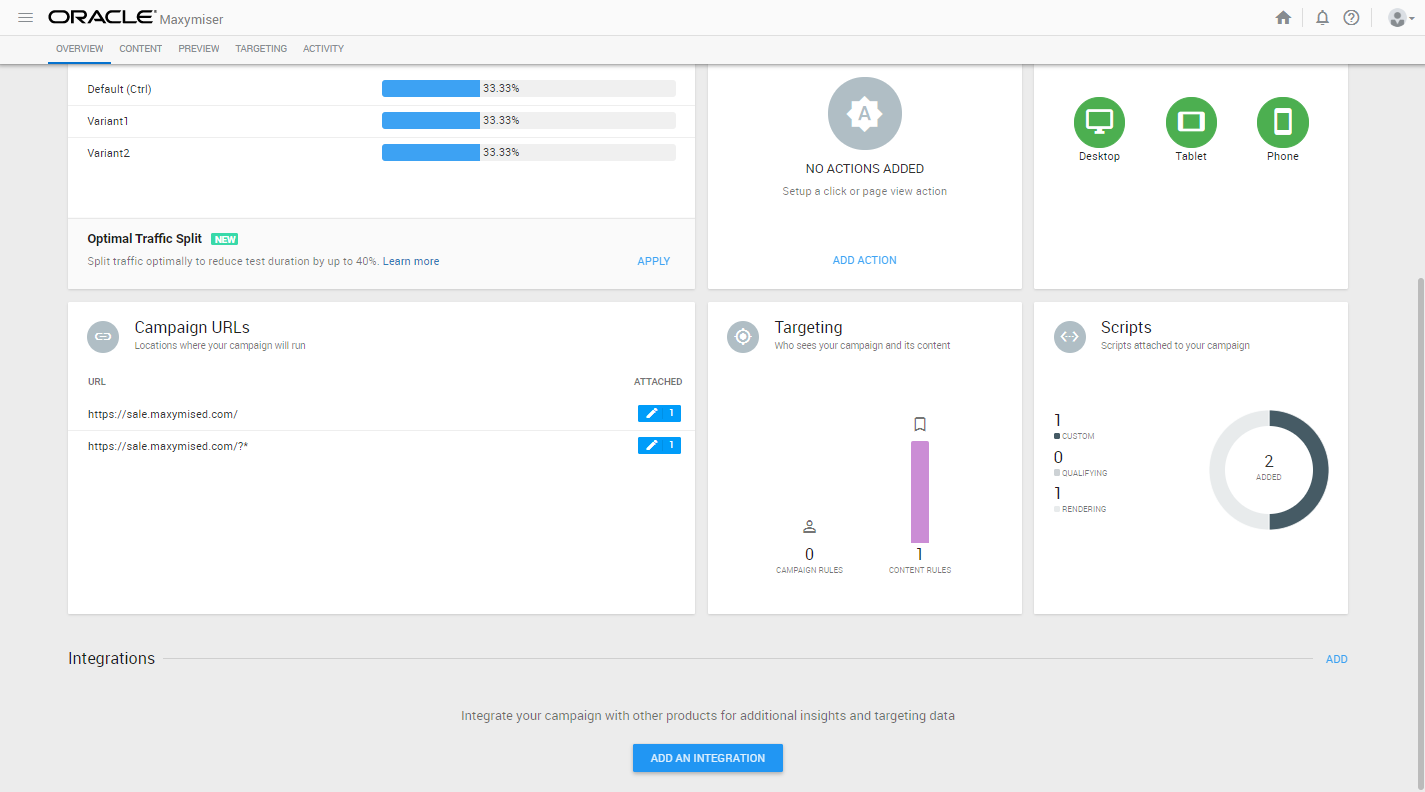The image size is (1425, 792).
Task: Click the campaign rules person icon
Action: pyautogui.click(x=810, y=527)
